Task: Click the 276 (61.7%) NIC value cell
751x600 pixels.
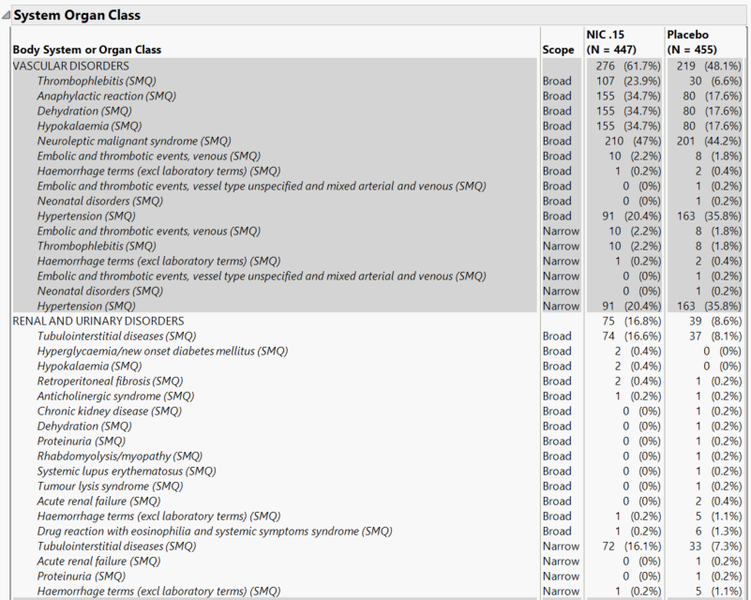Action: coord(621,65)
